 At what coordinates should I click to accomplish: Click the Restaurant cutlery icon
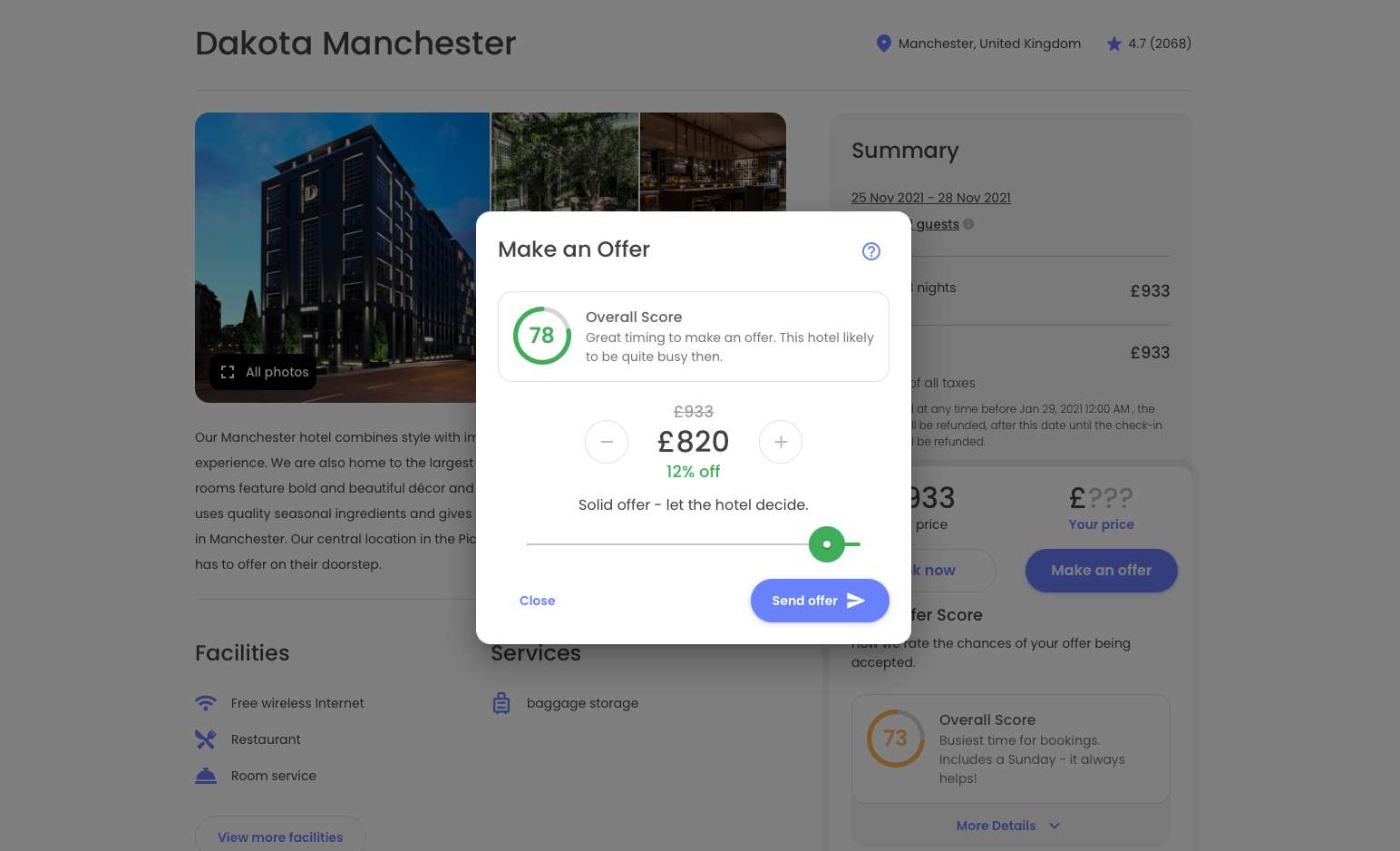pyautogui.click(x=206, y=739)
